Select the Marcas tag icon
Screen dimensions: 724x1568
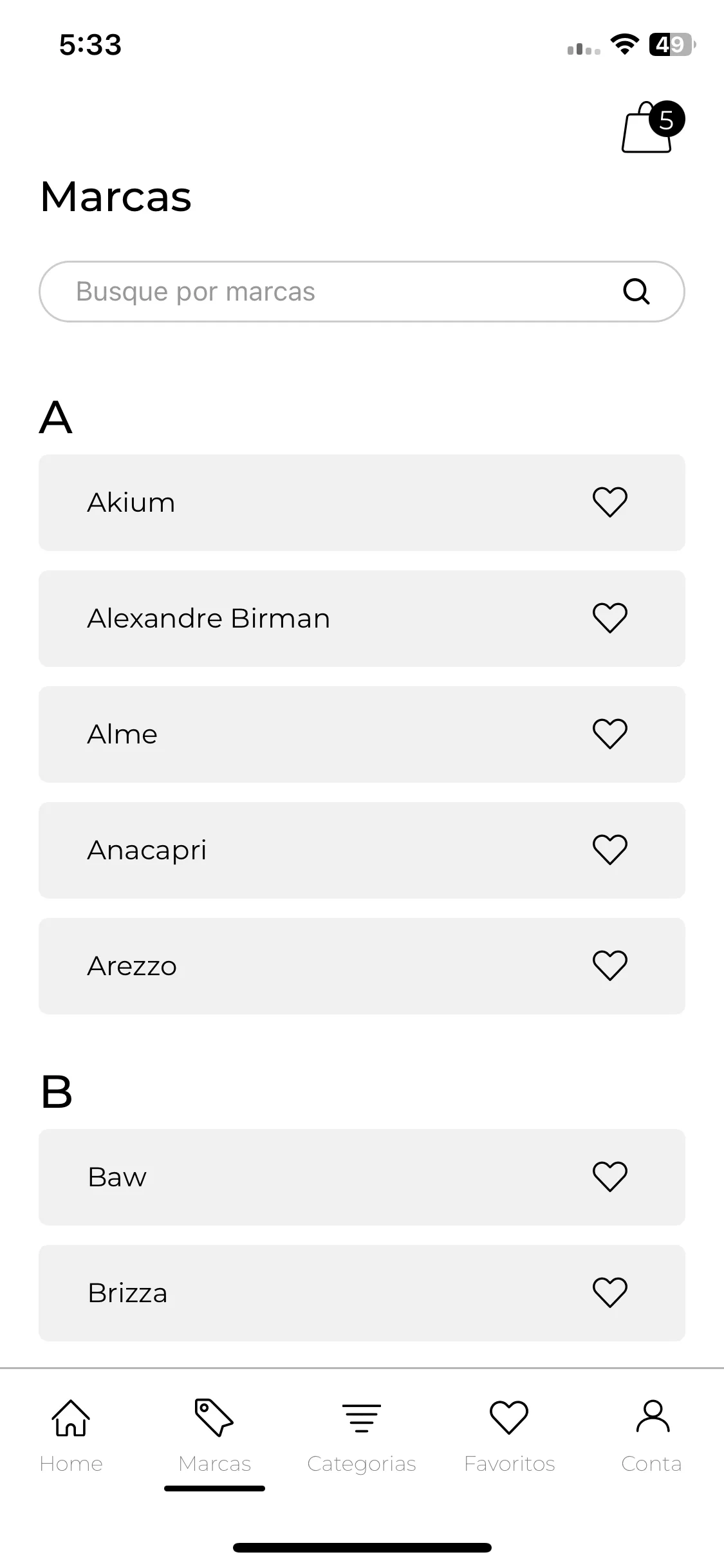tap(214, 1417)
